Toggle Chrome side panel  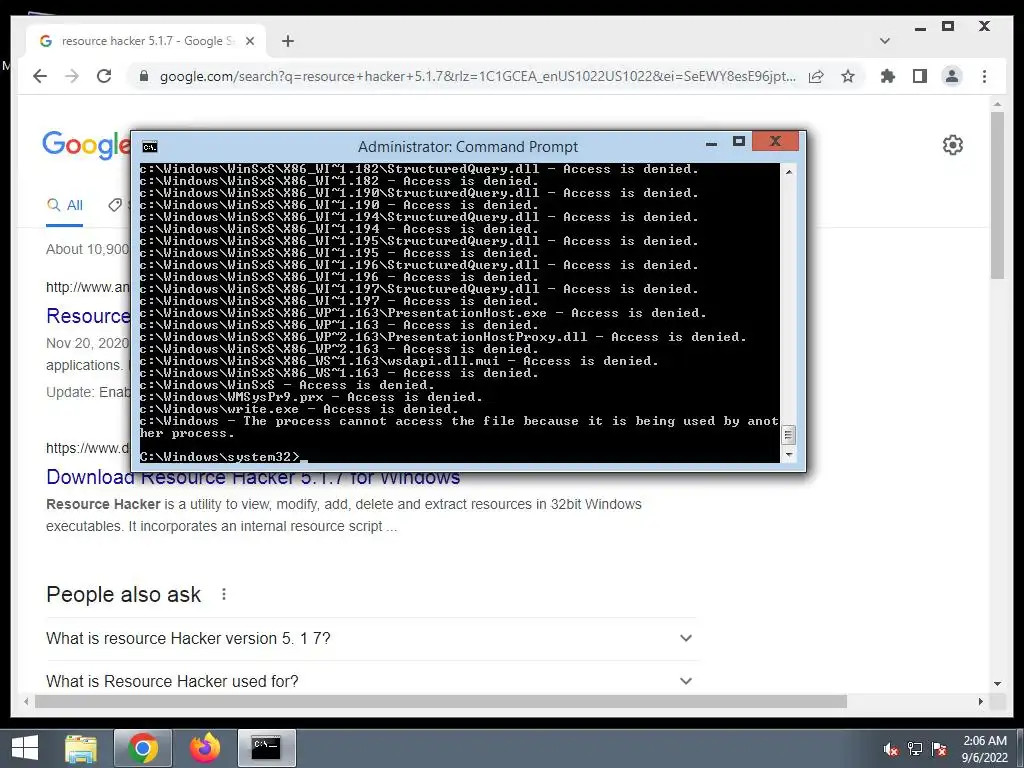coord(920,76)
